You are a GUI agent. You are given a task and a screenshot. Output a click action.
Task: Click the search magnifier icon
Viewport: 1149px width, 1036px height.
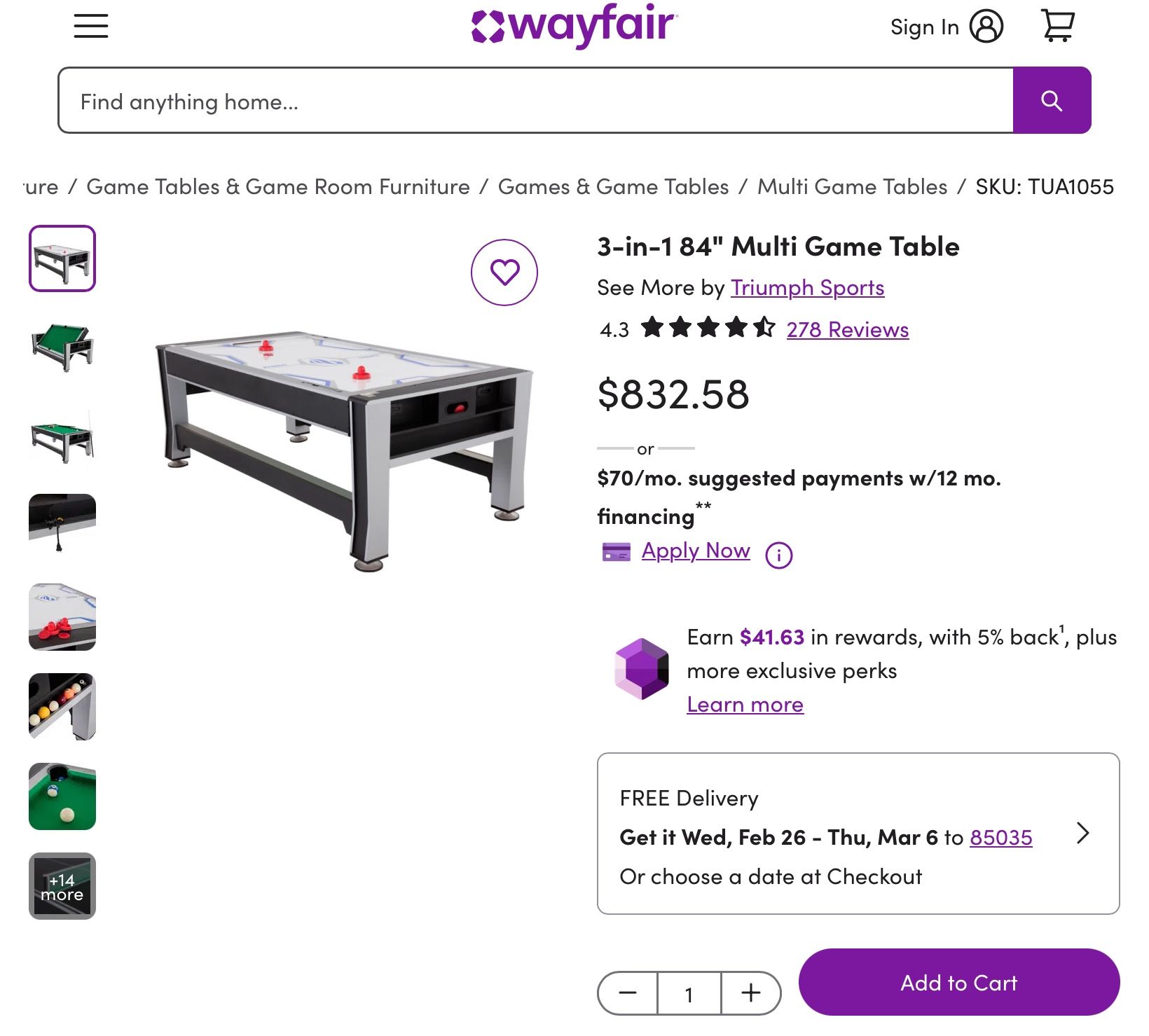[1052, 100]
